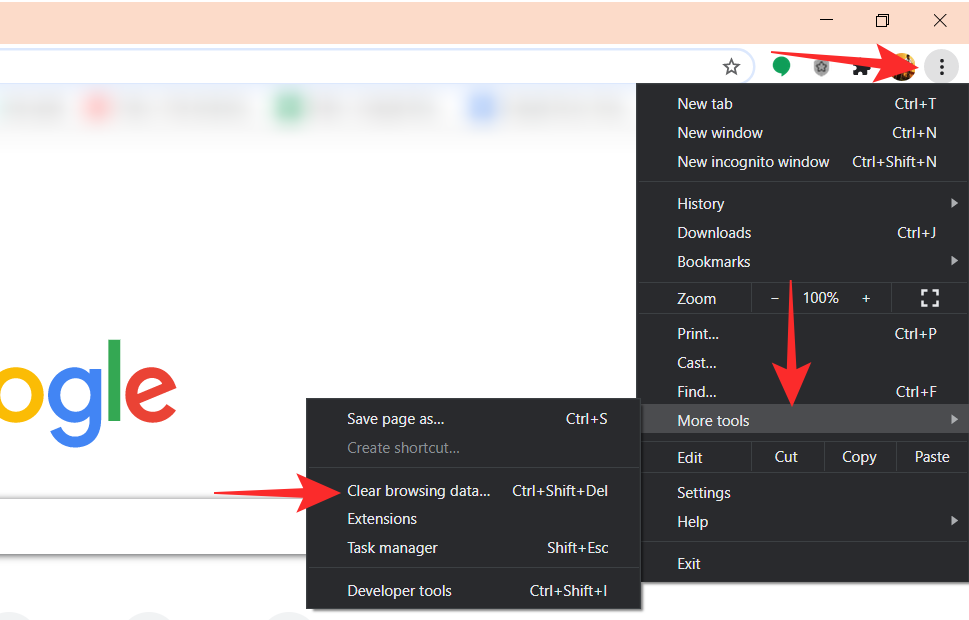Open Task manager from submenu
Viewport: 969px width, 620px height.
click(x=473, y=548)
